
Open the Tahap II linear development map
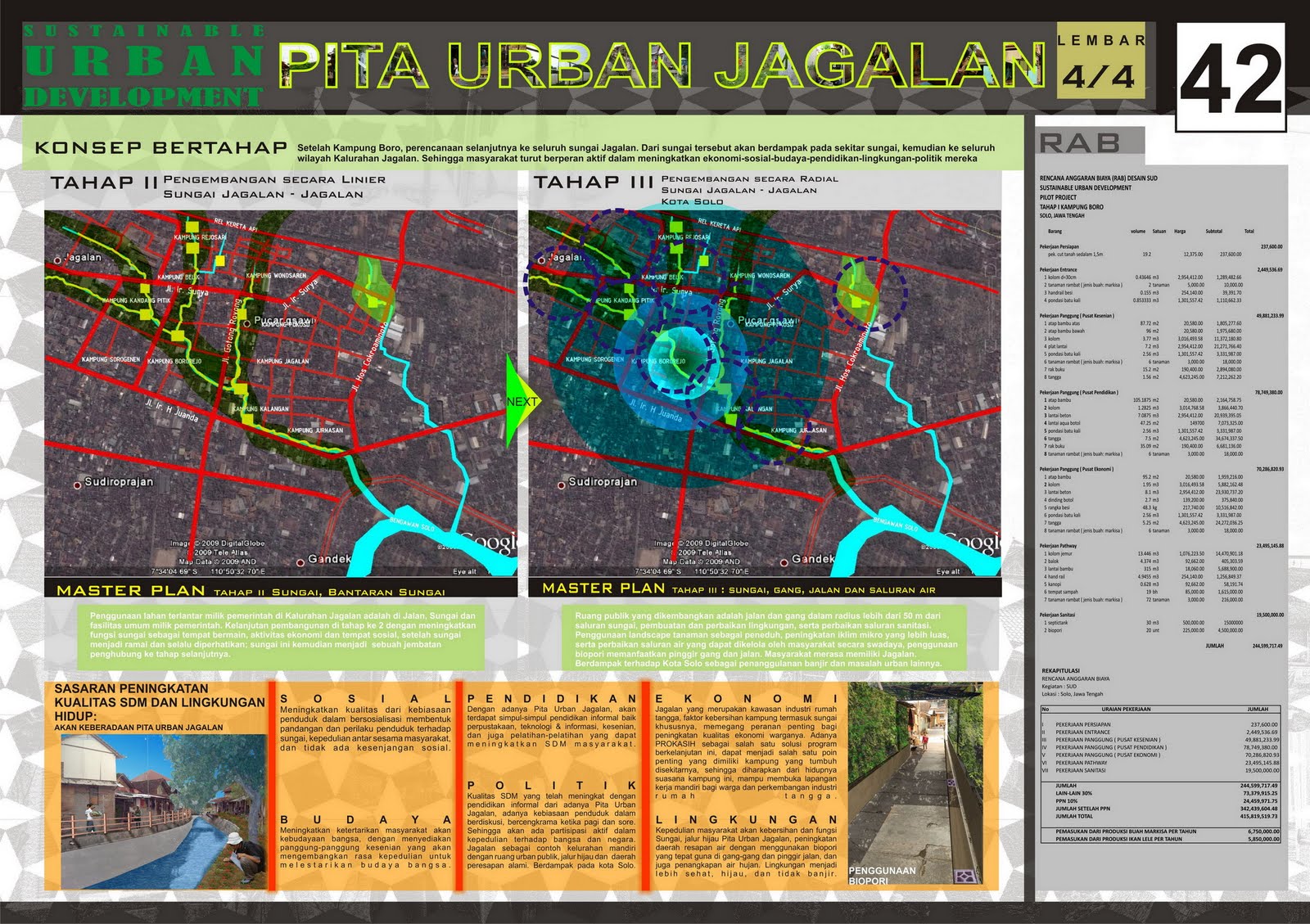[x=281, y=394]
